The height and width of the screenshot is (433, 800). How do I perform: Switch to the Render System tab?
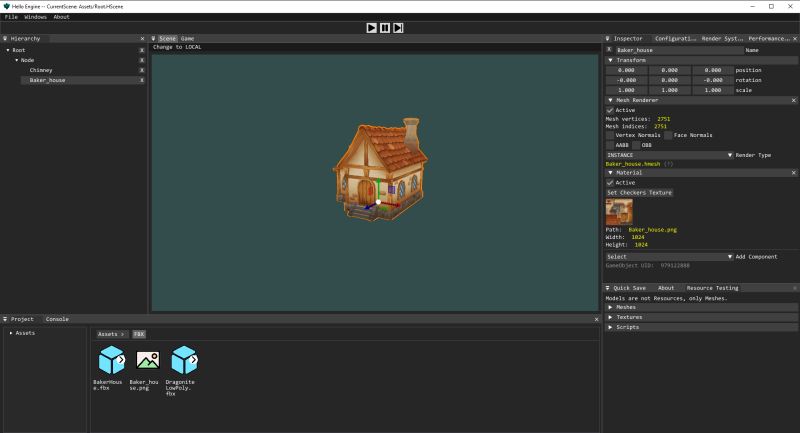coord(722,39)
